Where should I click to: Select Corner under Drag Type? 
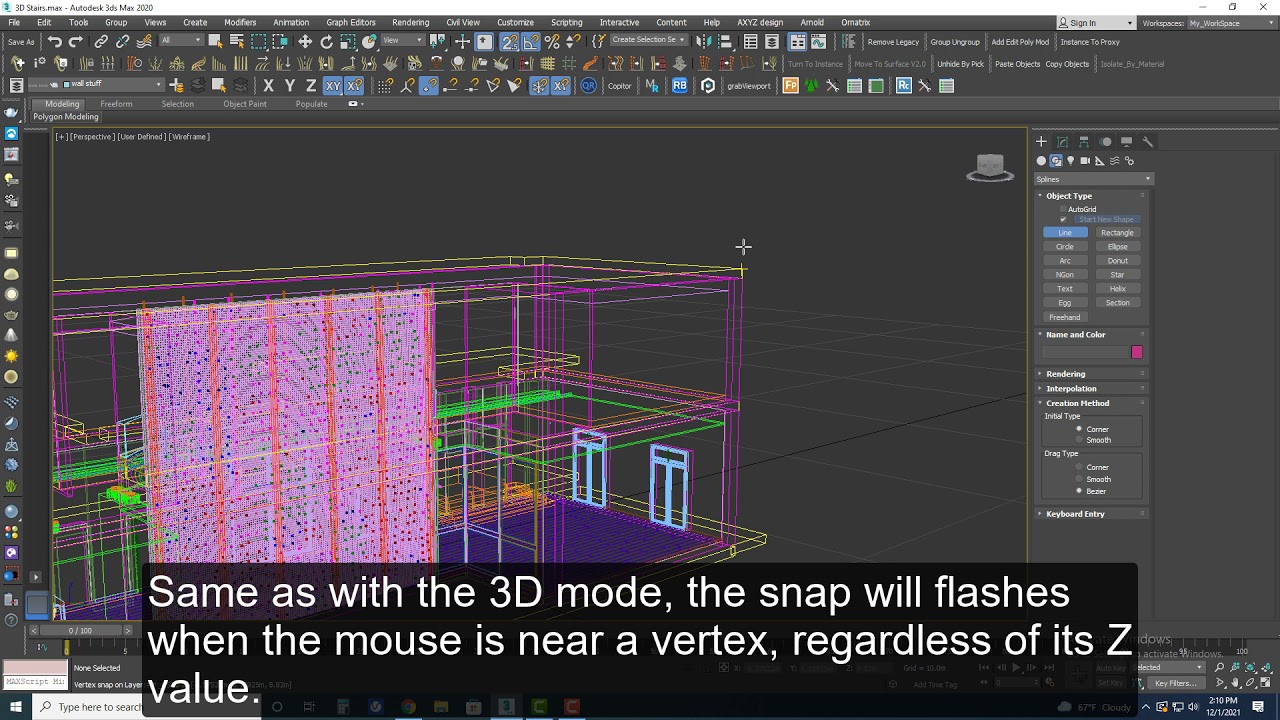click(1079, 467)
